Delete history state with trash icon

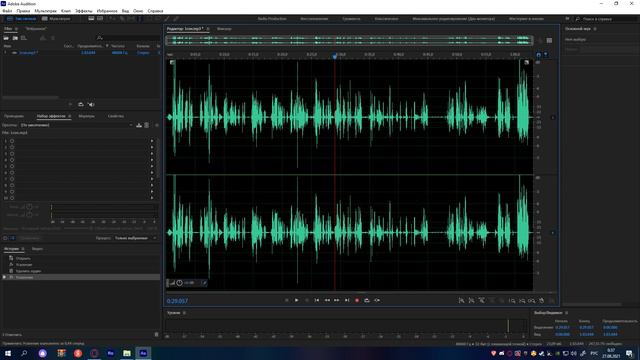tap(156, 335)
